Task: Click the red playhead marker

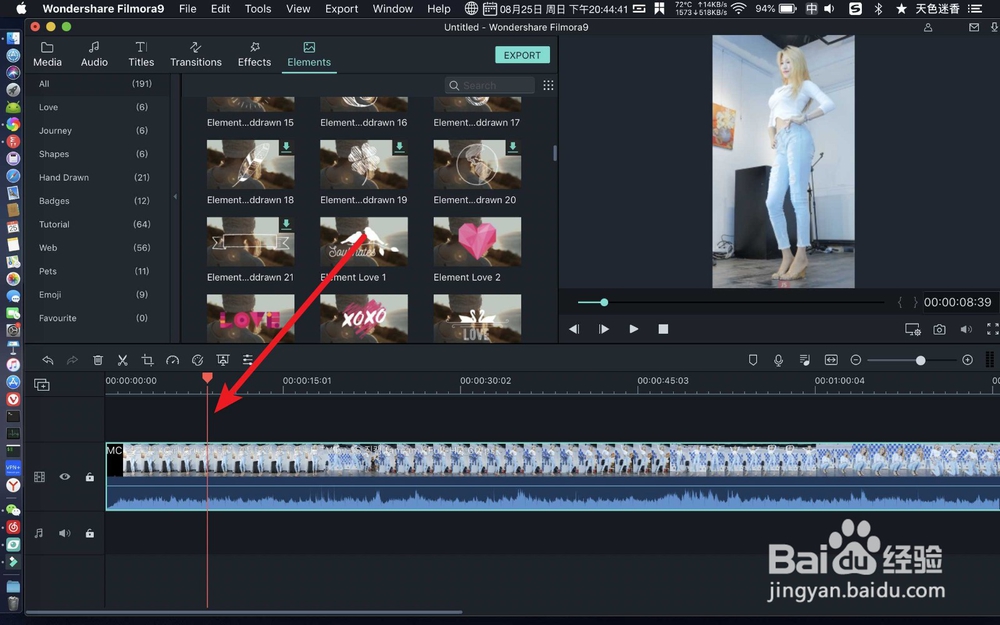Action: [207, 378]
